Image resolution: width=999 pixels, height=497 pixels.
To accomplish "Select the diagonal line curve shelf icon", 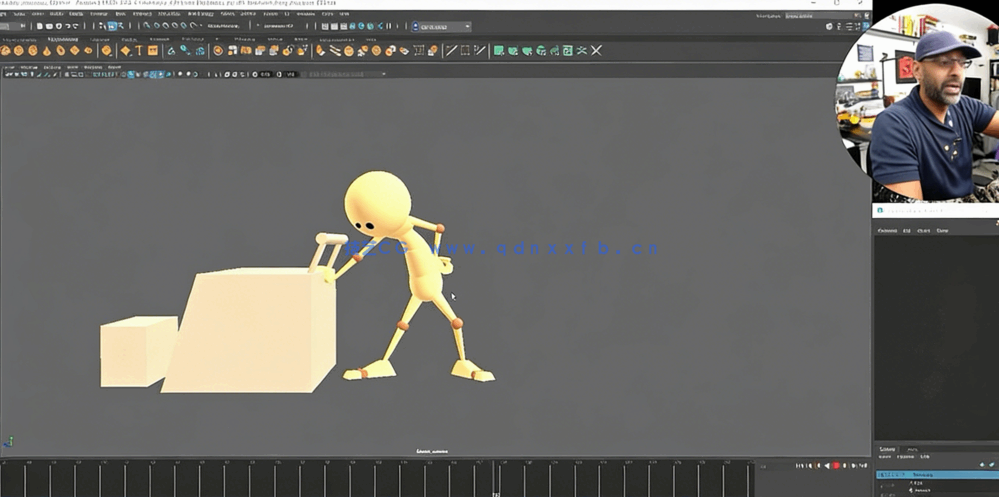I will coord(451,50).
